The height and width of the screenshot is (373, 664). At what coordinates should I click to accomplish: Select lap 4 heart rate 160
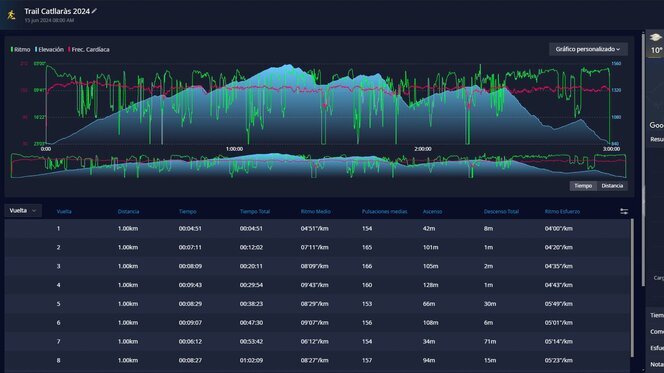367,285
